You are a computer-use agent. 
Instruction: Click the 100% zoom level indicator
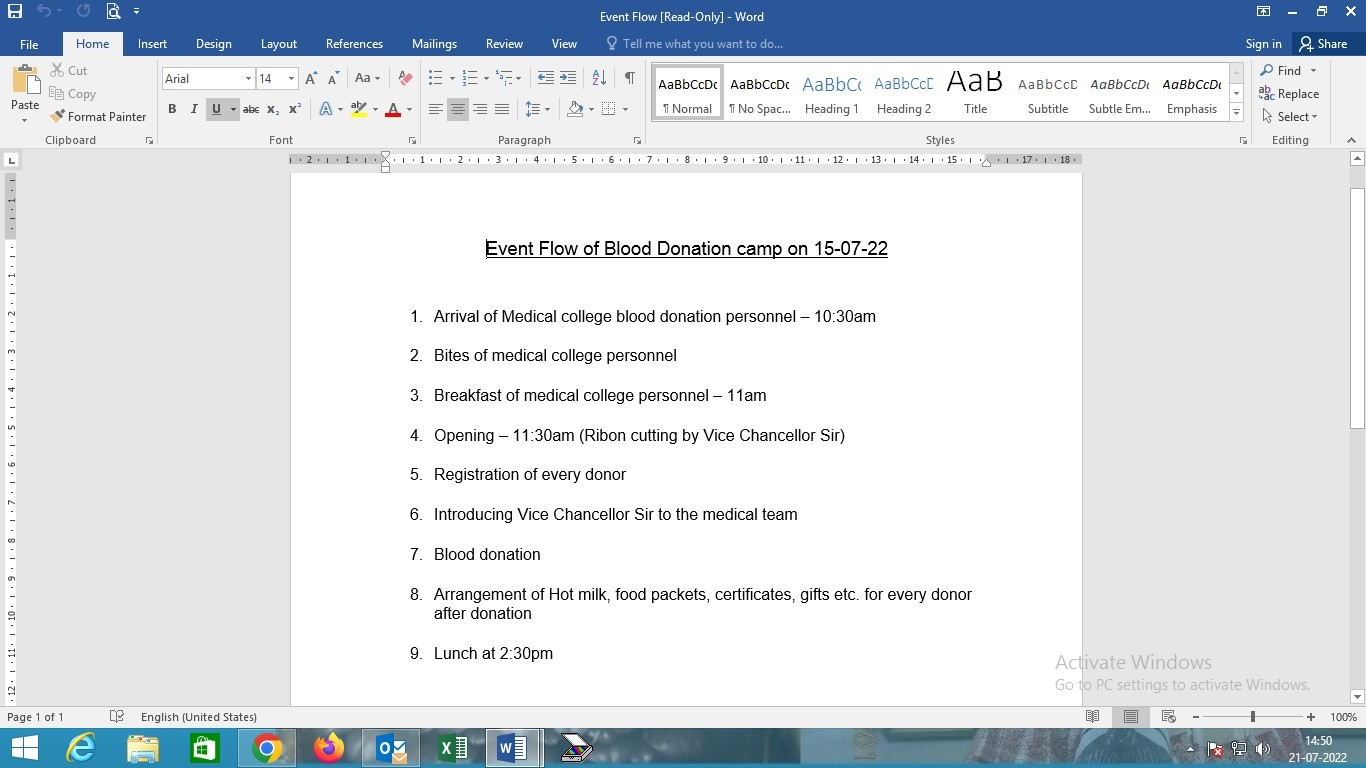[1343, 717]
